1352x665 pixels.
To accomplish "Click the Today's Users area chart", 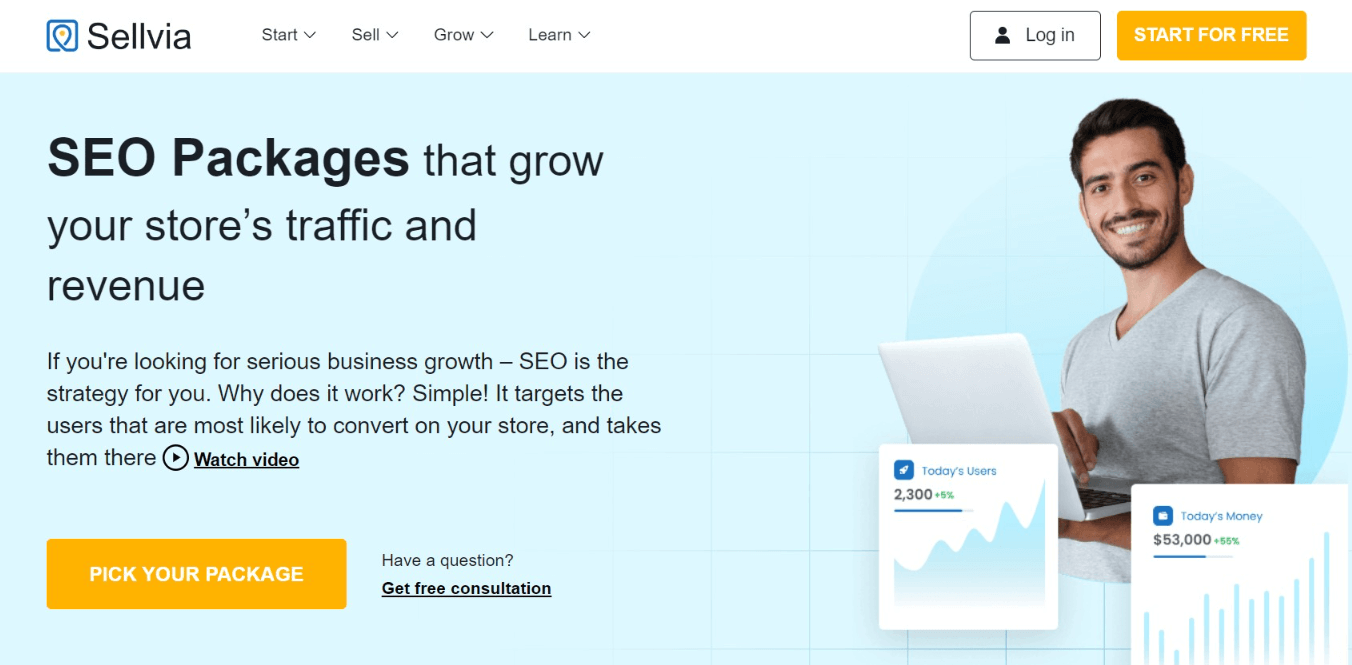I will click(968, 560).
